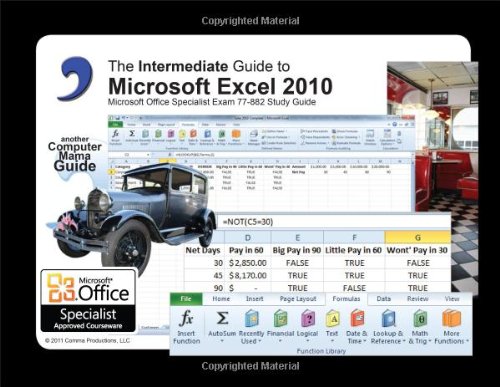500x387 pixels.
Task: Select TRUE in Wont' Pay column, 90-day row
Action: coord(418,288)
